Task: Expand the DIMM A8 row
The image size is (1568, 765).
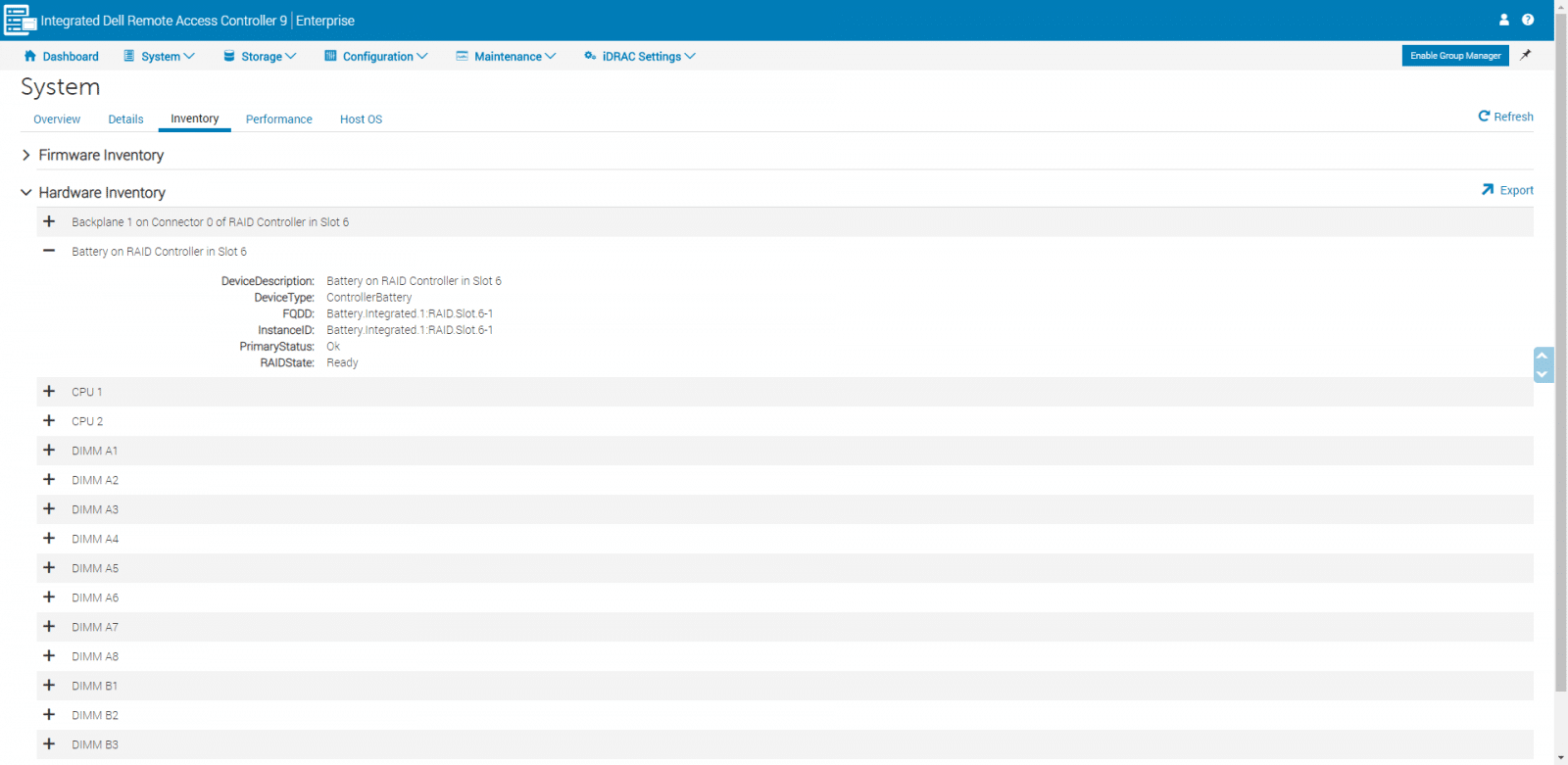Action: click(x=49, y=655)
